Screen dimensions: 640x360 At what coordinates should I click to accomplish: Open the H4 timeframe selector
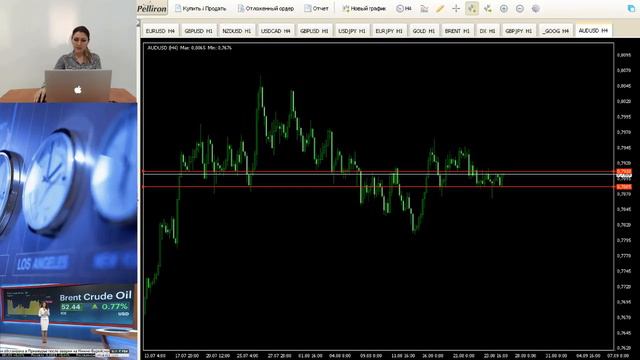pyautogui.click(x=404, y=8)
